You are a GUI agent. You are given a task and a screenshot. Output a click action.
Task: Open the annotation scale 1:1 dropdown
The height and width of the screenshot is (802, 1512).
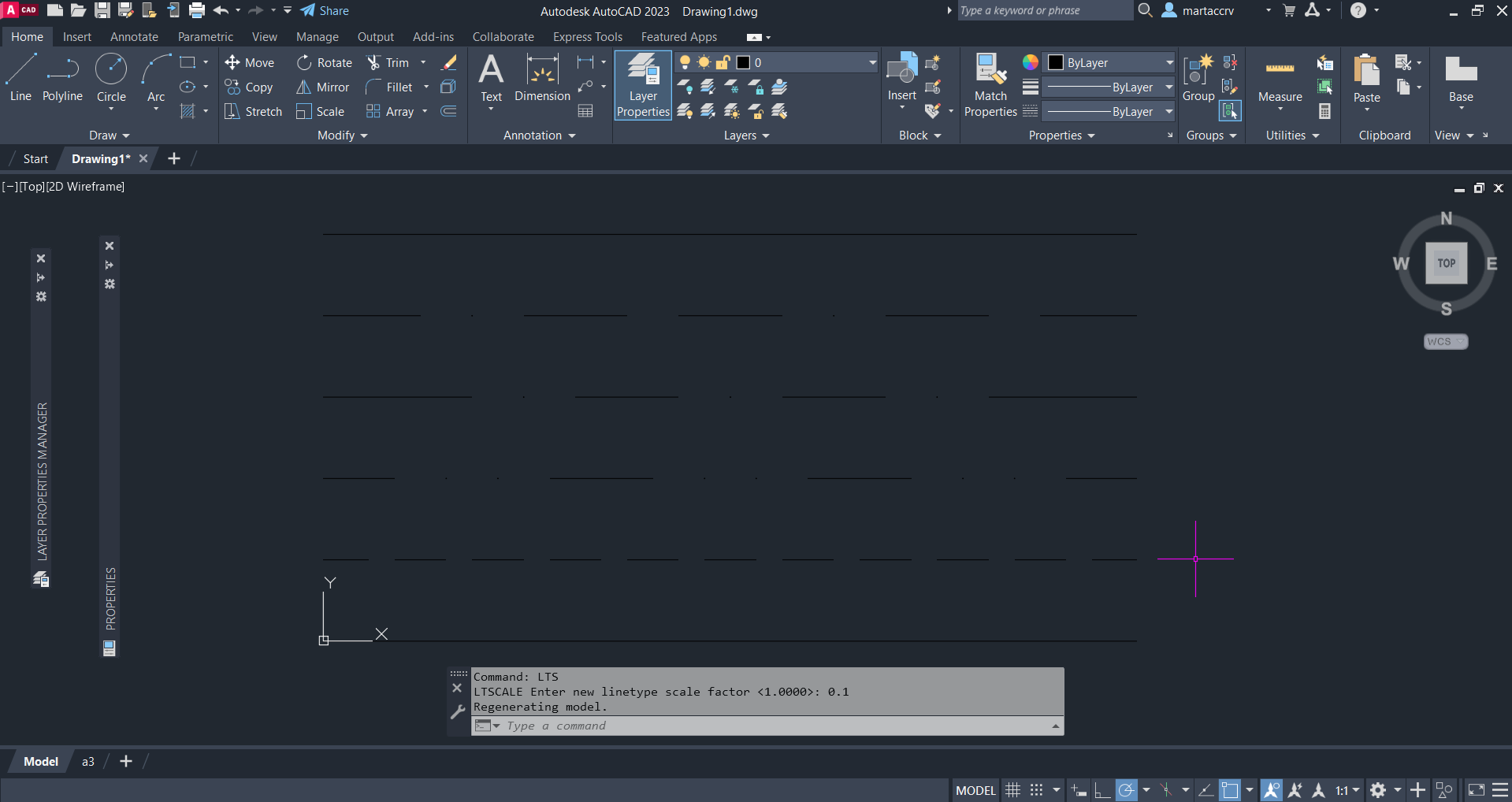click(1347, 789)
